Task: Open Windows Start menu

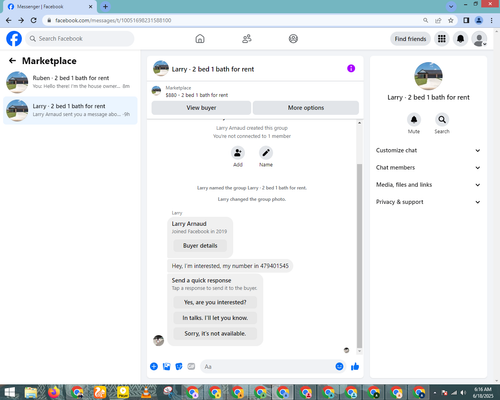Action: click(x=9, y=392)
